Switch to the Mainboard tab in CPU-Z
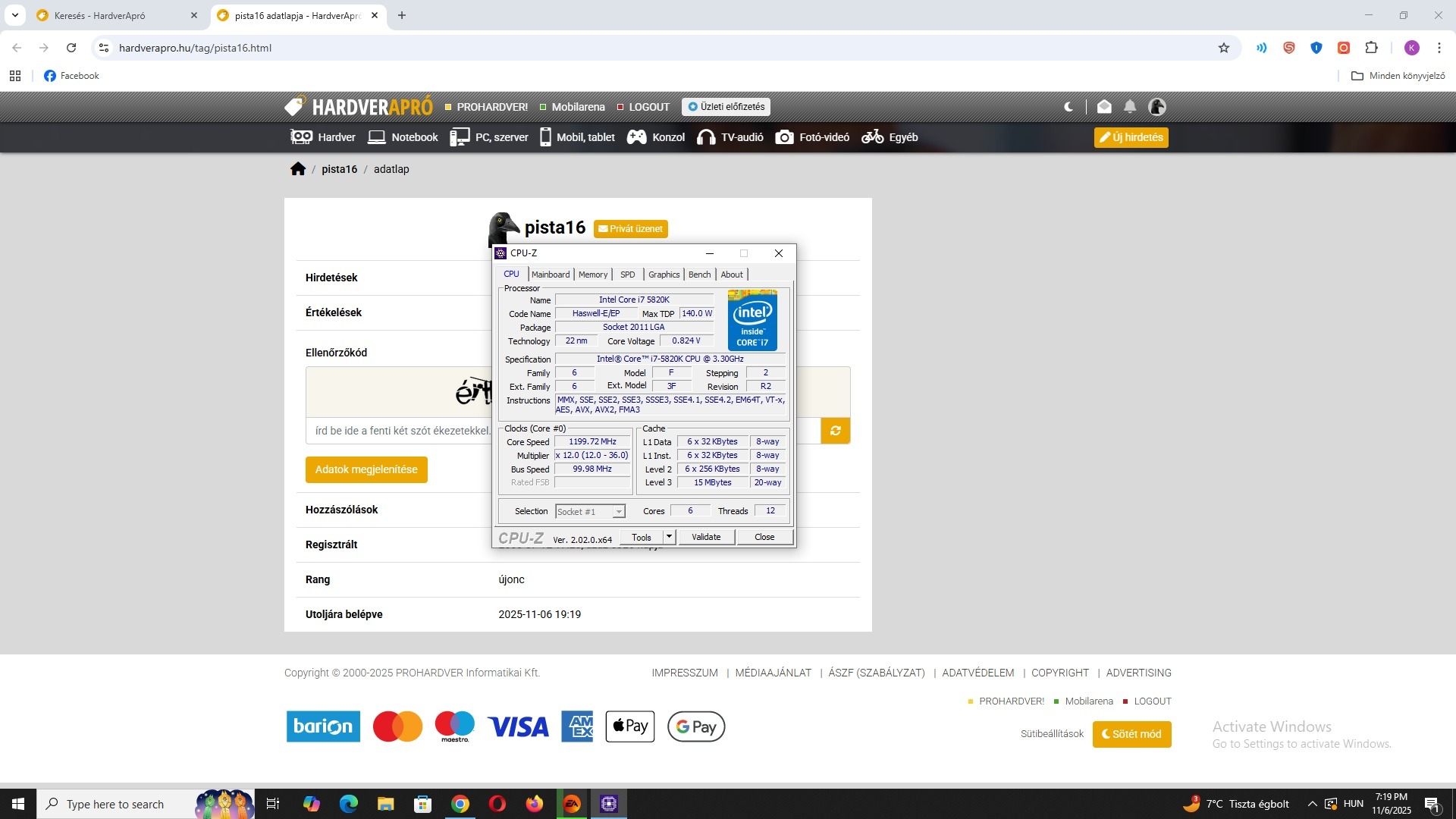Viewport: 1456px width, 819px height. click(x=550, y=275)
